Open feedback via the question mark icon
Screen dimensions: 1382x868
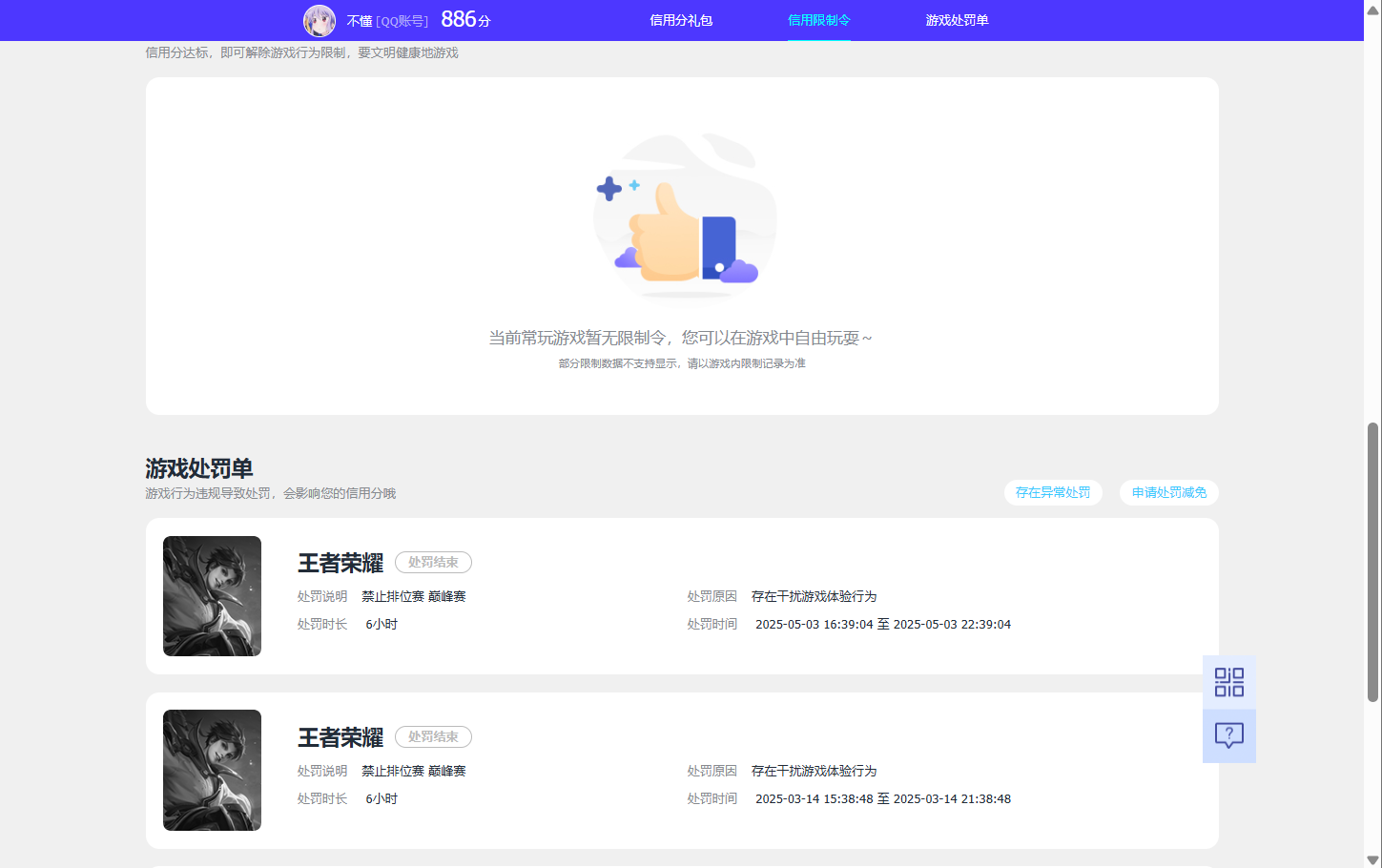[x=1229, y=734]
